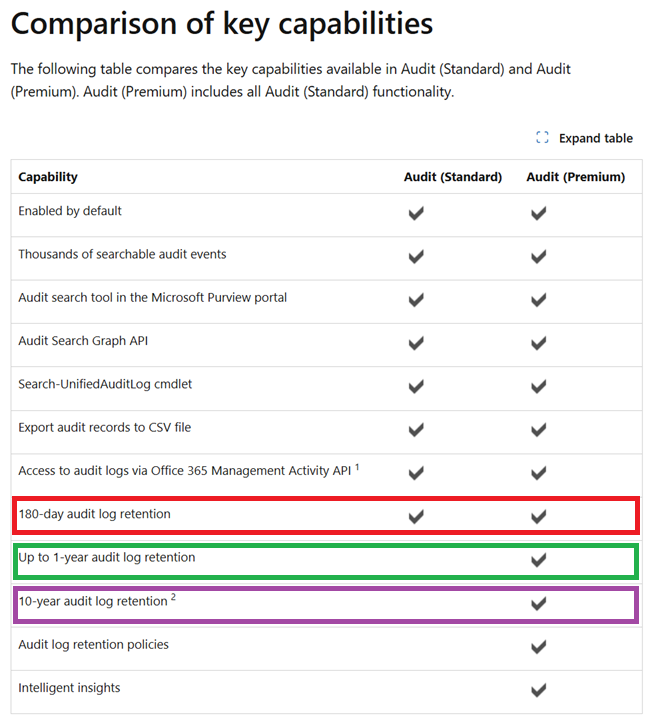This screenshot has height=724, width=652.
Task: Click Audit (Premium) checkmark for Enabled by default
Action: pyautogui.click(x=538, y=213)
